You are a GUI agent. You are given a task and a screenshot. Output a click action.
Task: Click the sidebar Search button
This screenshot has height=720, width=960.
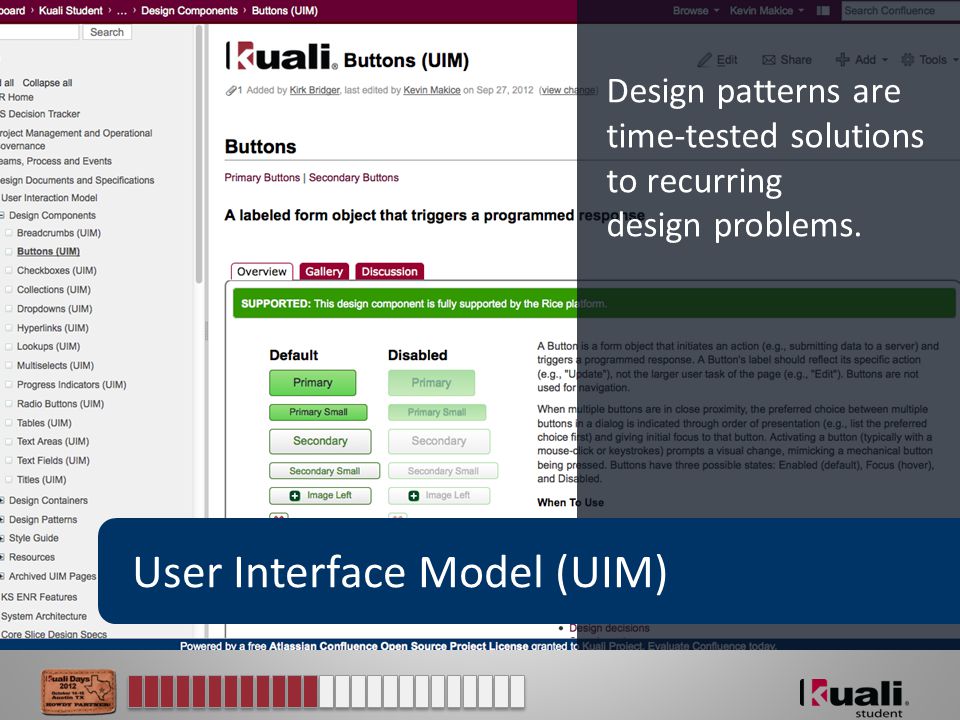[x=107, y=32]
